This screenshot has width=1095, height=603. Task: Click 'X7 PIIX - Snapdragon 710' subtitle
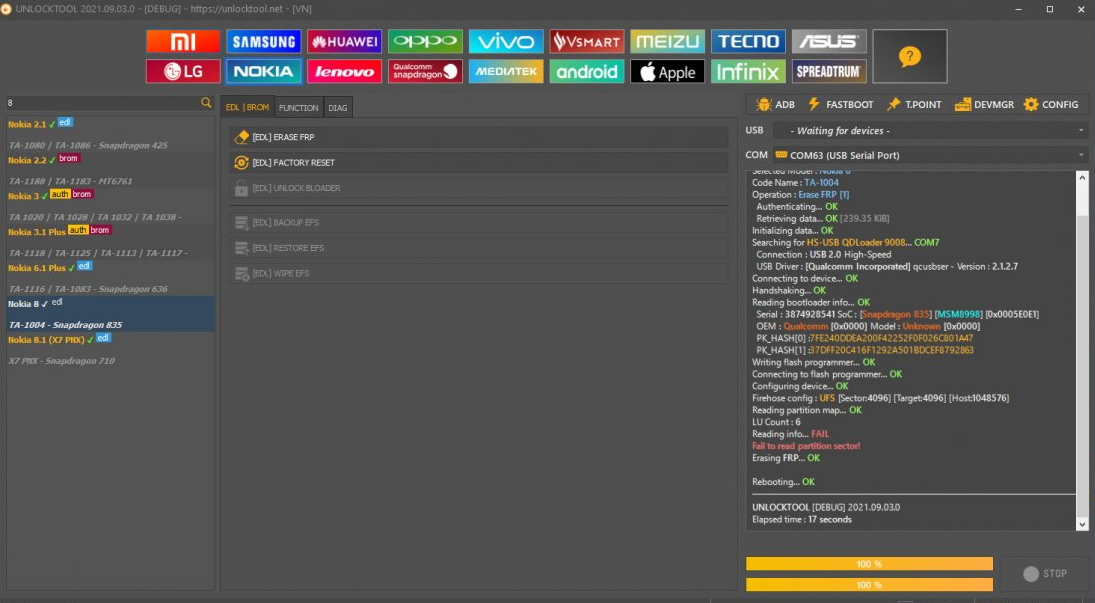click(61, 361)
